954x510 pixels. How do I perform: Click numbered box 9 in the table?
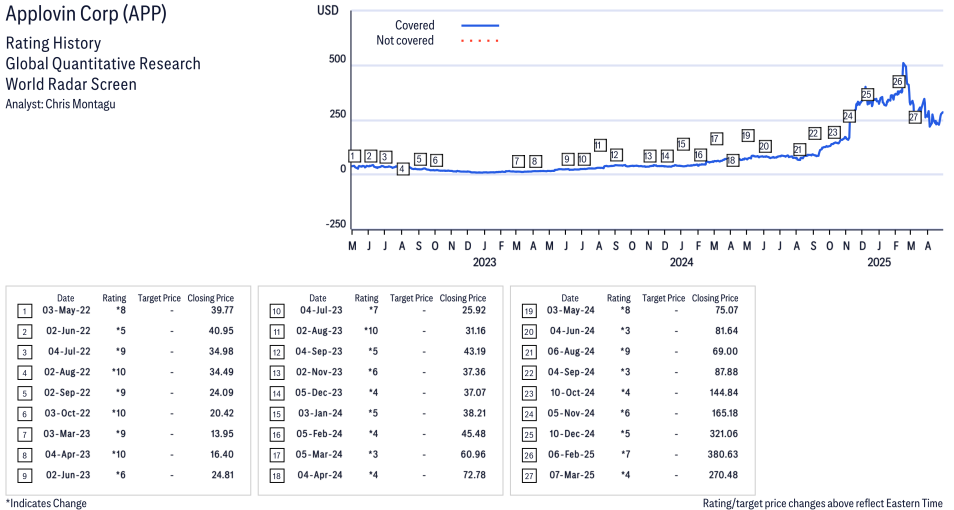click(24, 476)
